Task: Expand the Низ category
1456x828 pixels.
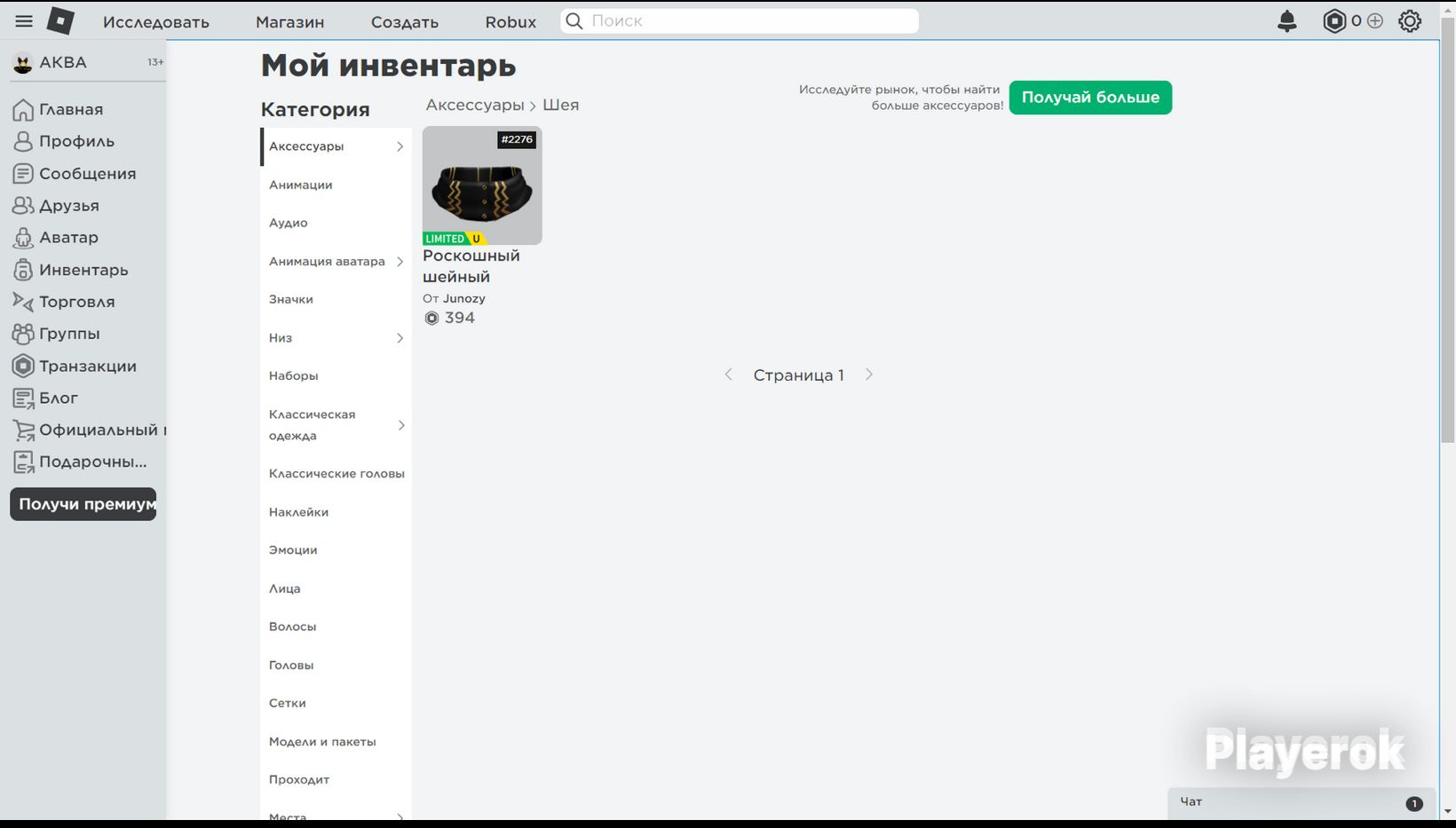Action: coord(400,338)
